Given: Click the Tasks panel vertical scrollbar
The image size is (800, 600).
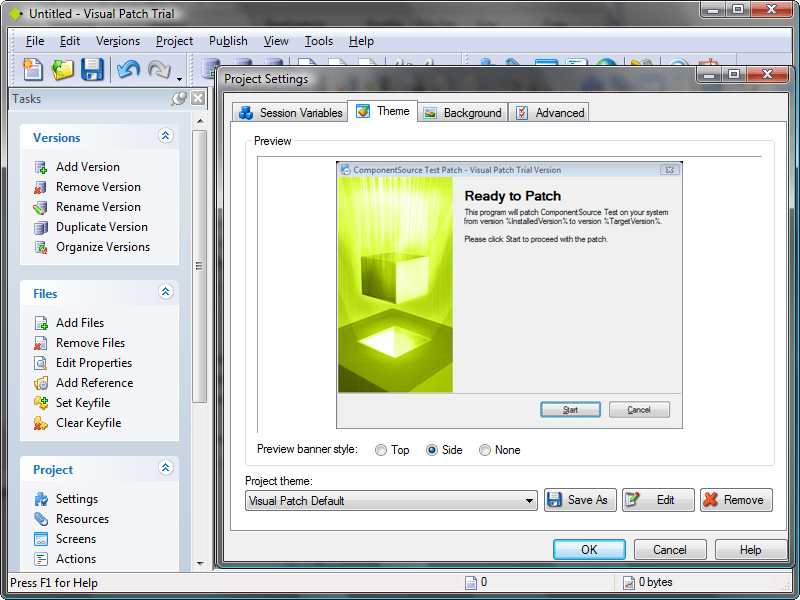Looking at the screenshot, I should tap(199, 264).
